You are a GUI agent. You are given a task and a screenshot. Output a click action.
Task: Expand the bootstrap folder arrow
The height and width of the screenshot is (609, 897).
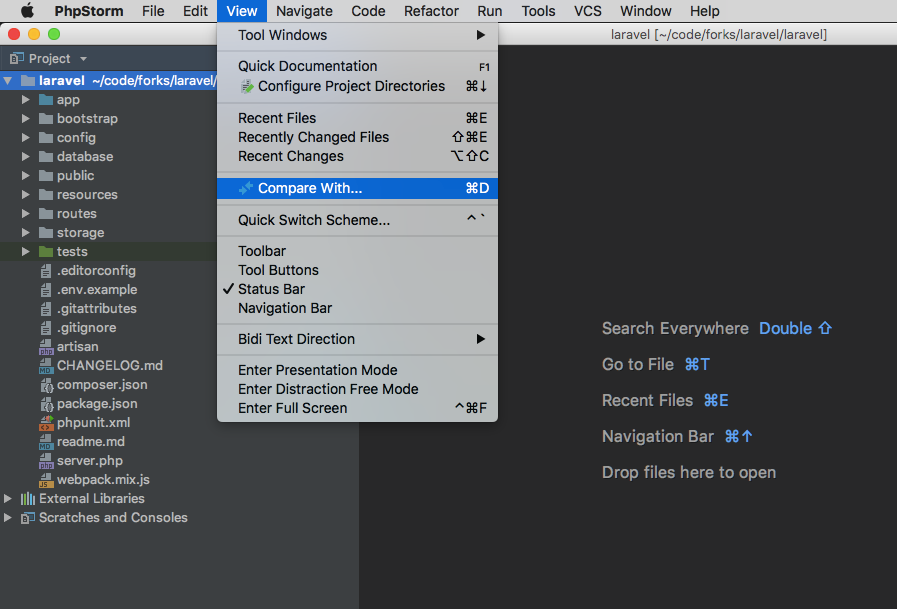tap(25, 118)
